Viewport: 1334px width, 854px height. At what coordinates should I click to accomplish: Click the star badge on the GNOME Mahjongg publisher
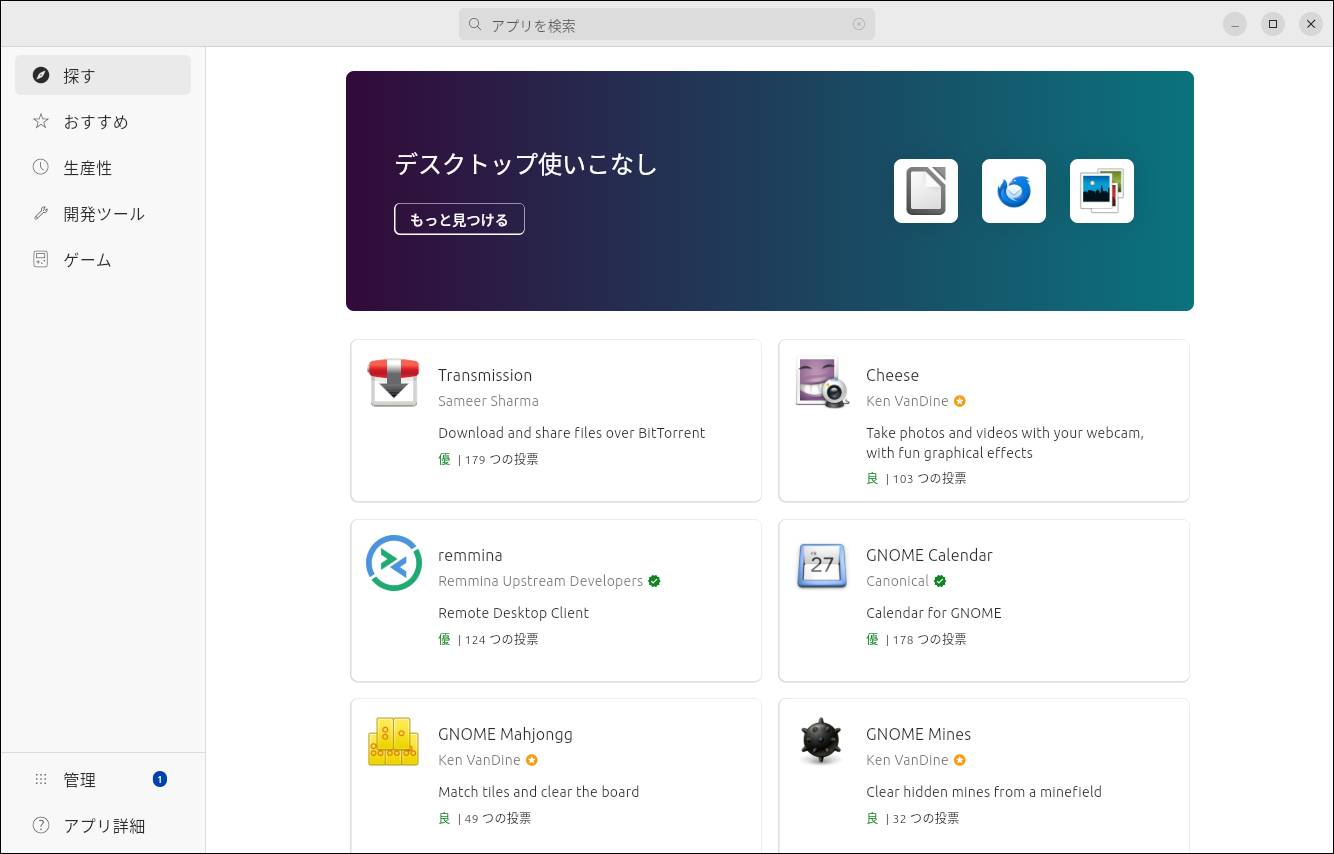tap(532, 760)
